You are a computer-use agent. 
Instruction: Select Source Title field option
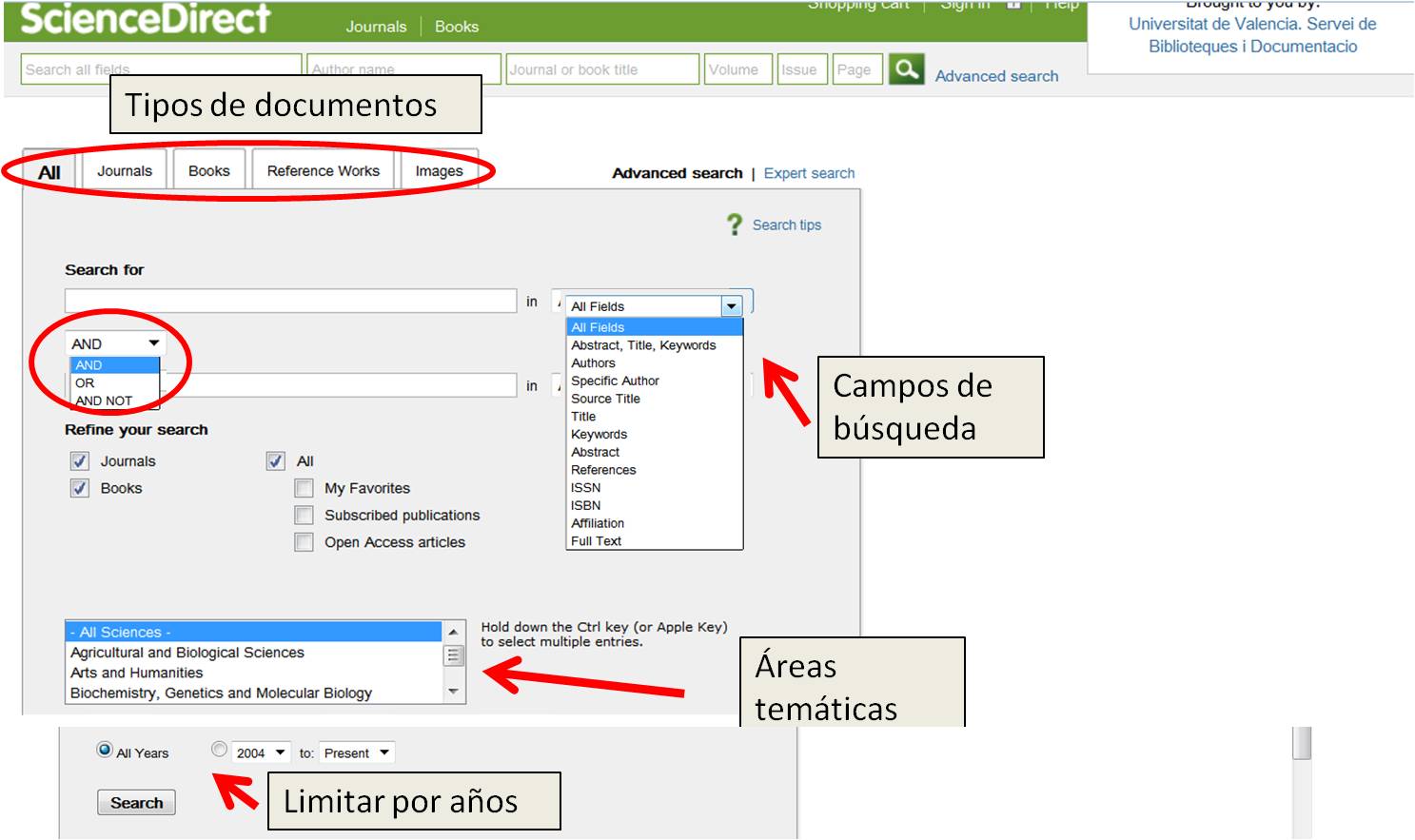[x=654, y=399]
